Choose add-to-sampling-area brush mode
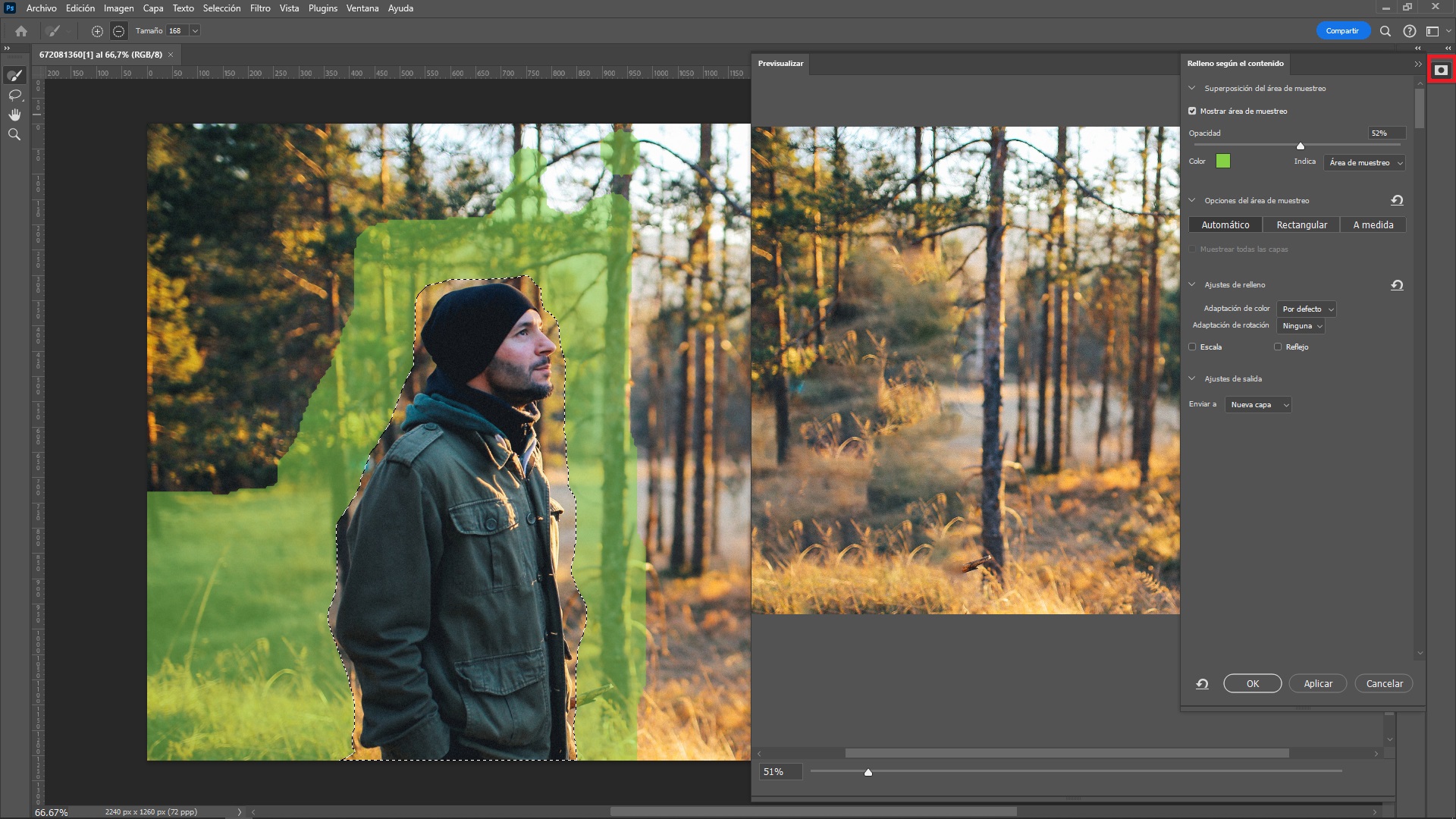 click(x=97, y=31)
